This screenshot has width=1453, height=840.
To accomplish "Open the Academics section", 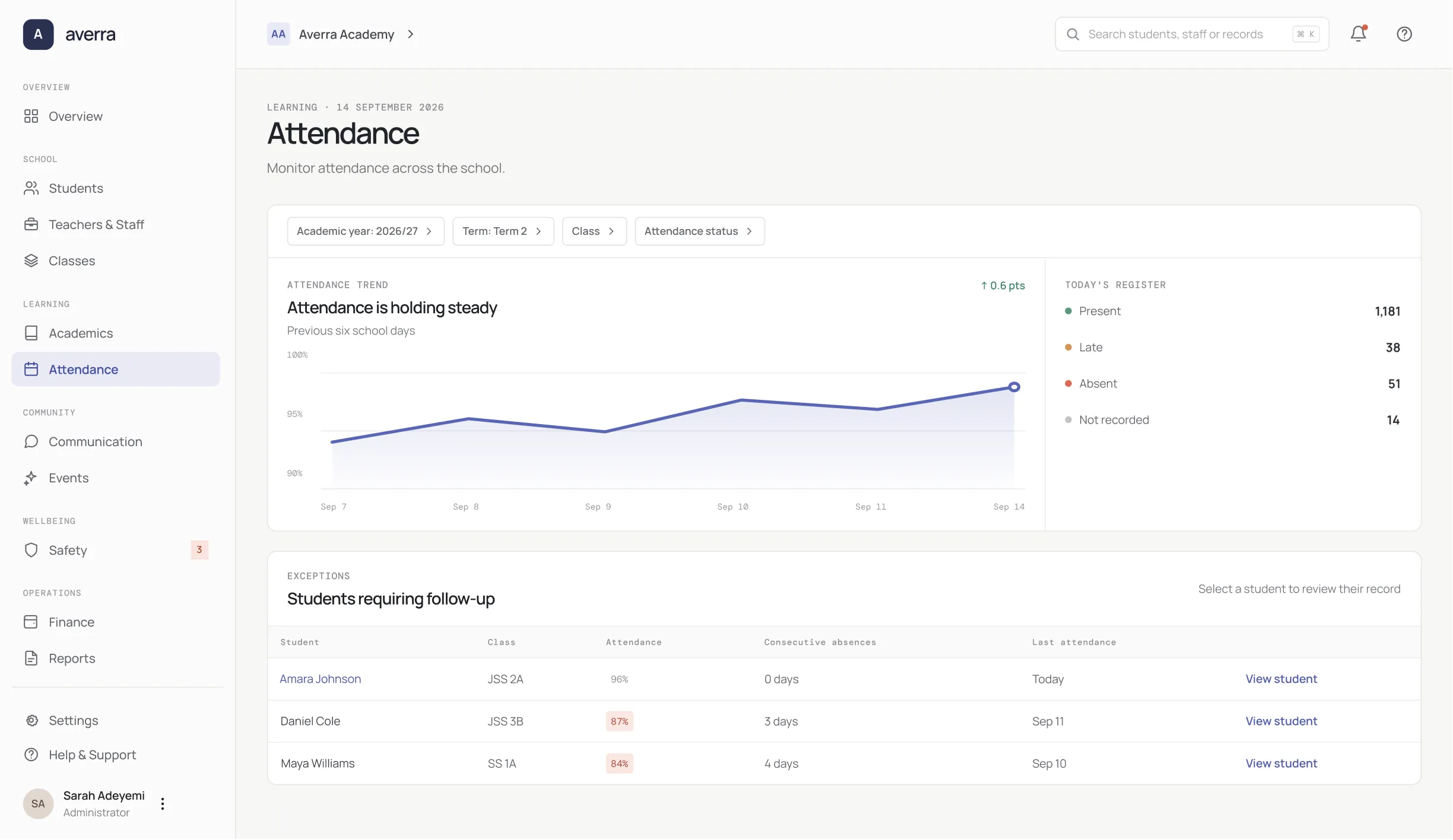I will click(116, 333).
